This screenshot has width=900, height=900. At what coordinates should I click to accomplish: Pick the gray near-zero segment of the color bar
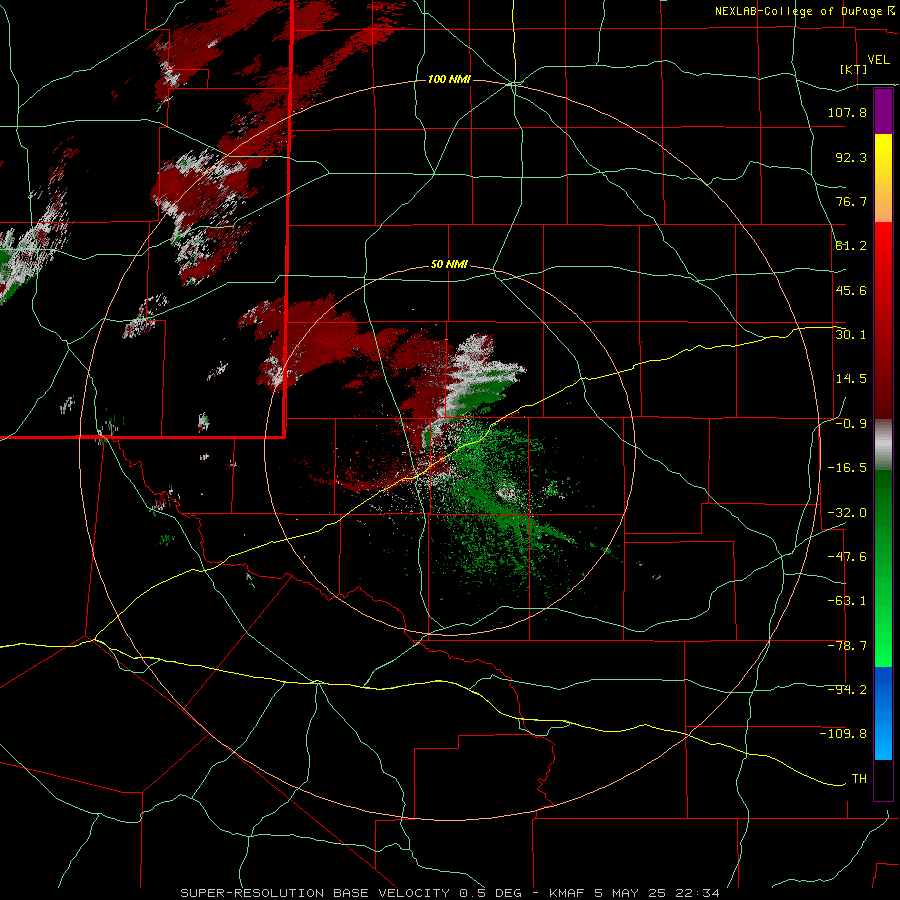tap(883, 444)
